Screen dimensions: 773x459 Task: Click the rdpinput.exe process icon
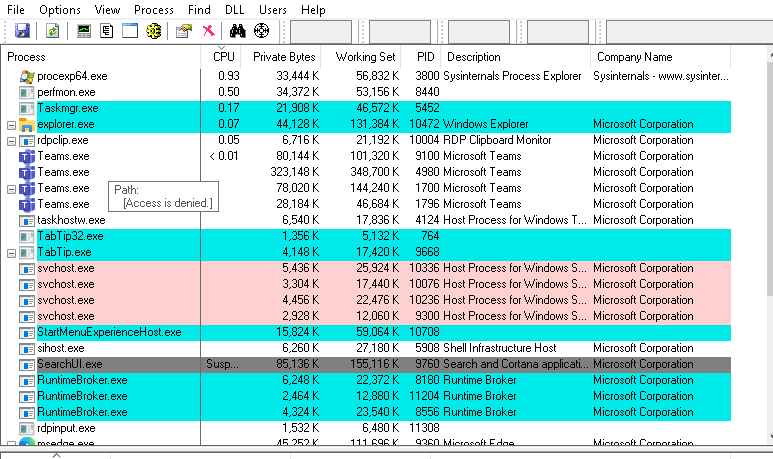click(27, 428)
